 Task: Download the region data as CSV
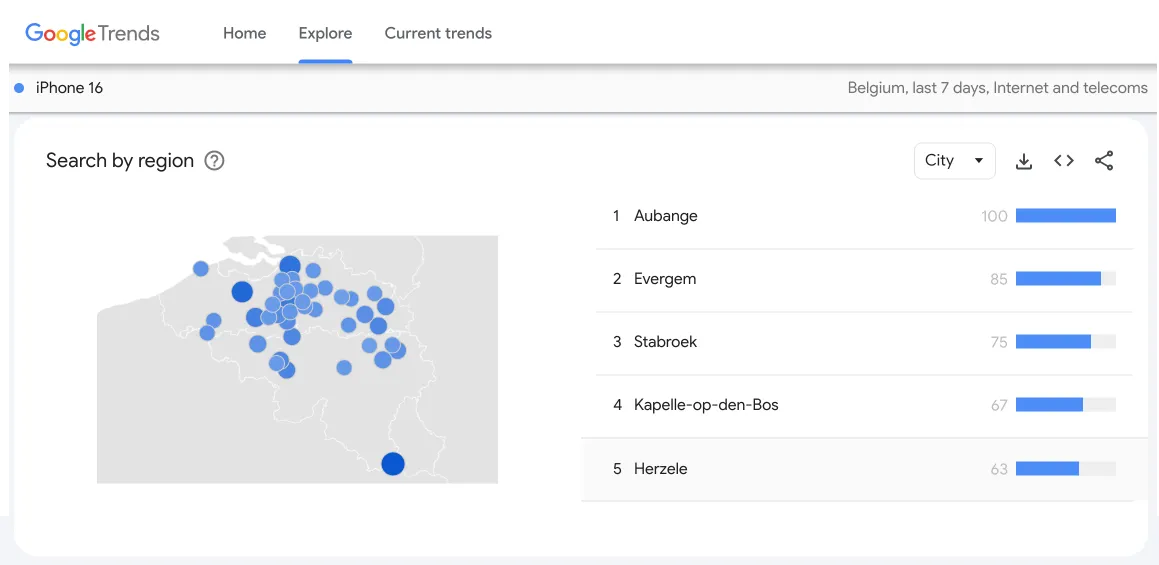point(1024,161)
